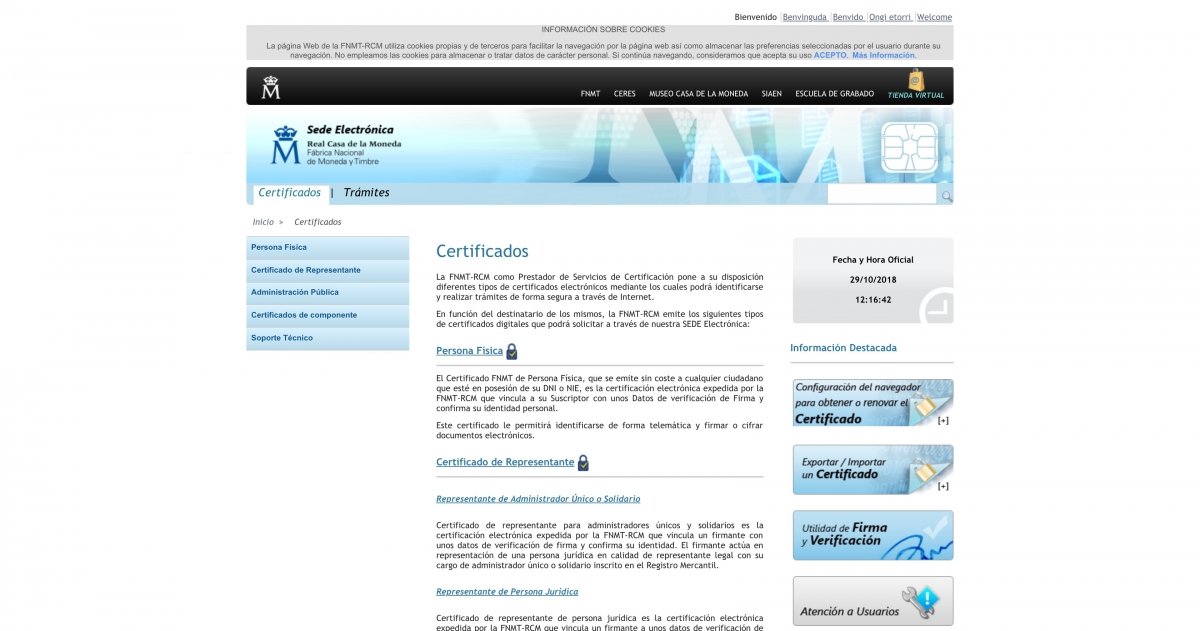Screen dimensions: 1200x631
Task: Click the Real Casa de la Moneda crowned M logo in black bar
Action: pyautogui.click(x=271, y=87)
